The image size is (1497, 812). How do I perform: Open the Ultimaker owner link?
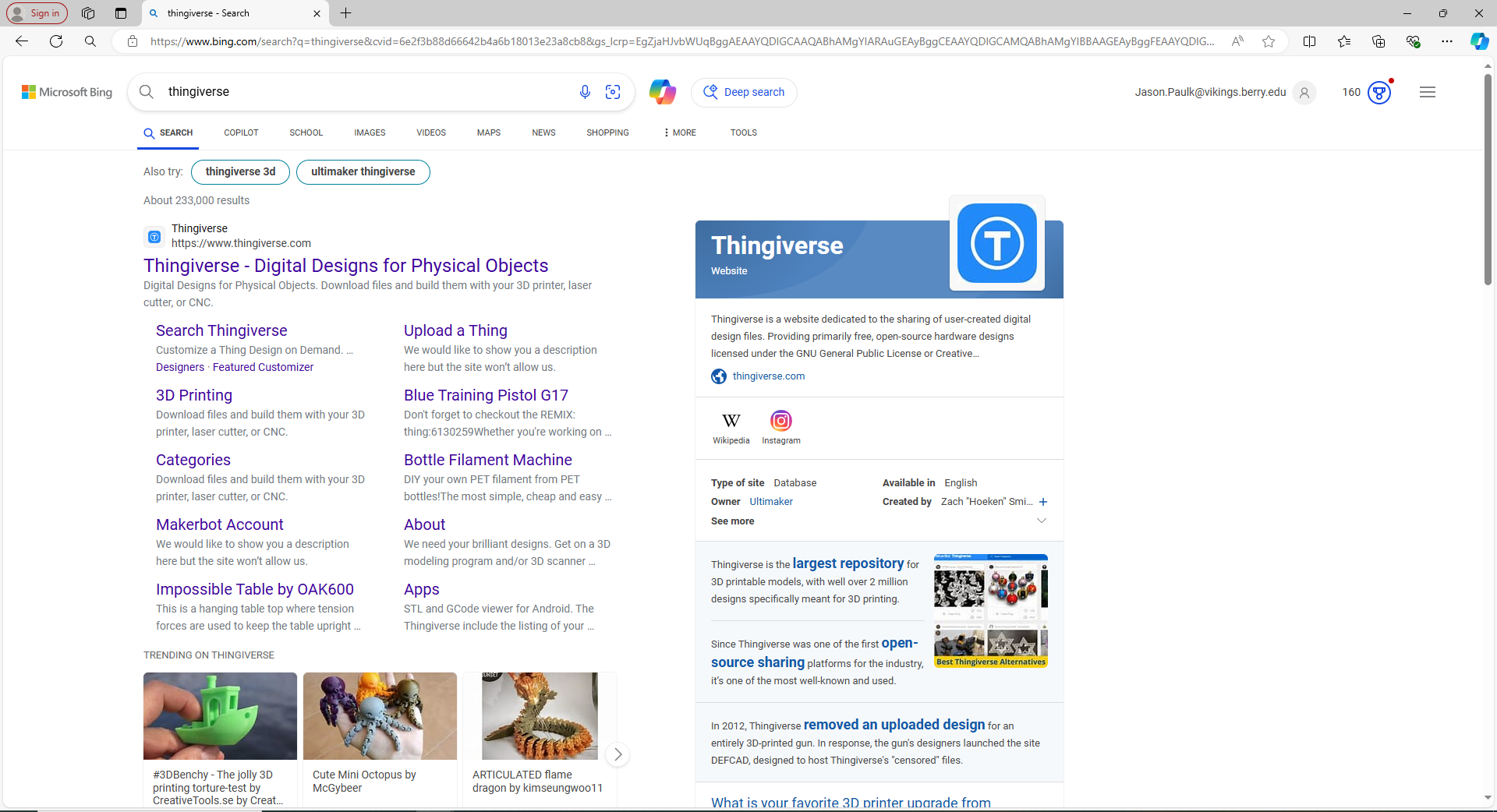771,502
